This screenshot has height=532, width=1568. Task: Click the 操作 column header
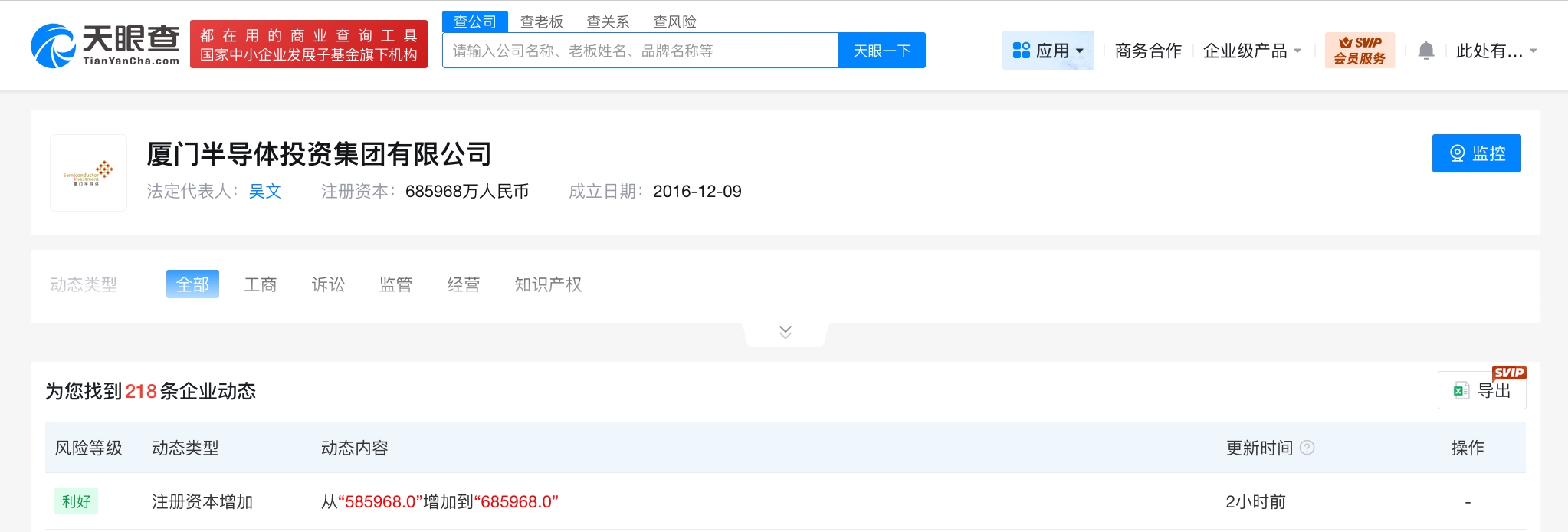[x=1468, y=448]
